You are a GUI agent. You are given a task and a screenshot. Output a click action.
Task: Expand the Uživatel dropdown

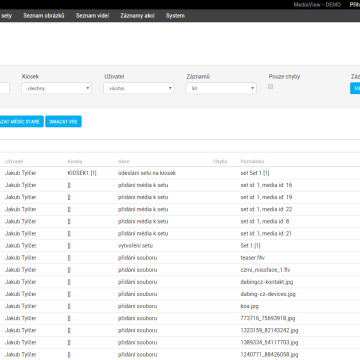coord(139,88)
